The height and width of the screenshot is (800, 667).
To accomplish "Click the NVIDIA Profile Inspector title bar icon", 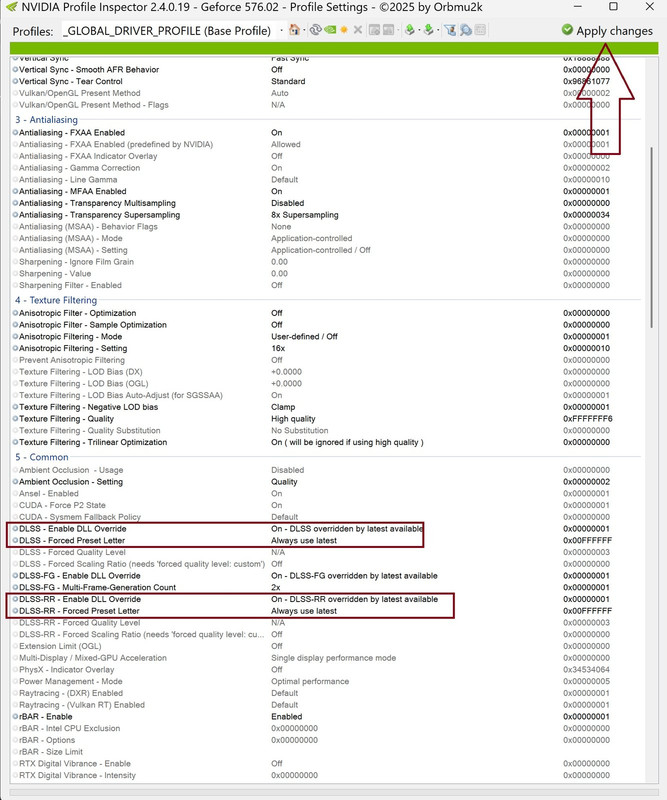I will click(11, 7).
